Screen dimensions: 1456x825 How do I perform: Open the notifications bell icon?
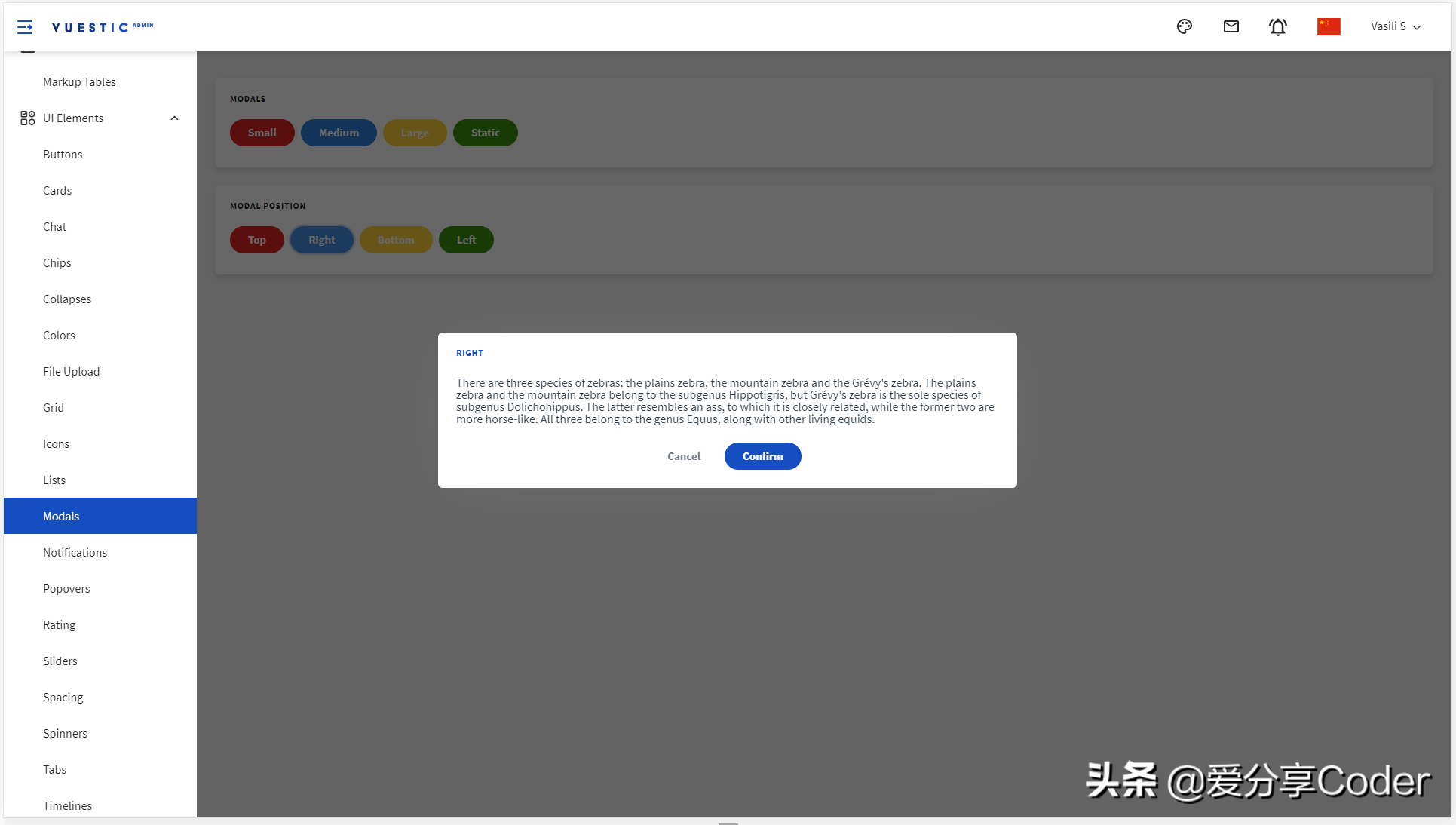[1278, 27]
